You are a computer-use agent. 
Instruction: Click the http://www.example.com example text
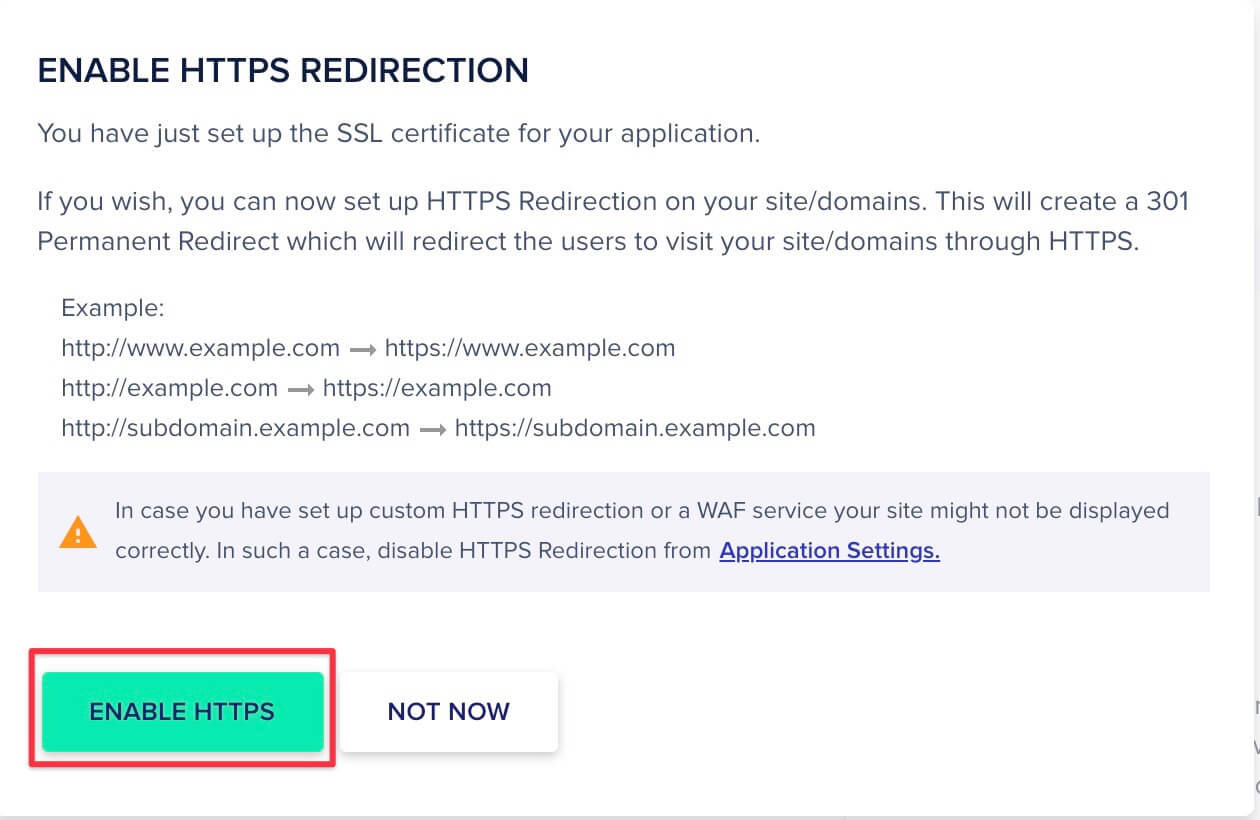pyautogui.click(x=201, y=348)
